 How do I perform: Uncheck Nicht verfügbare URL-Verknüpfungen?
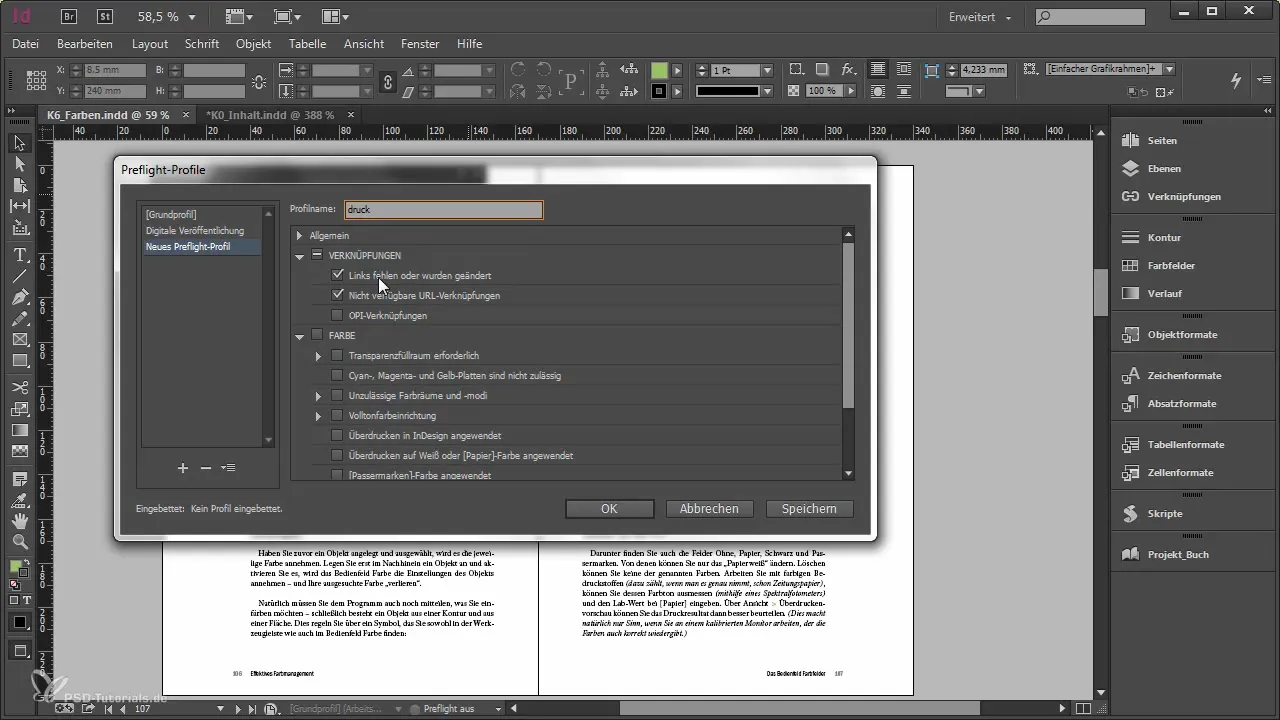pos(338,295)
